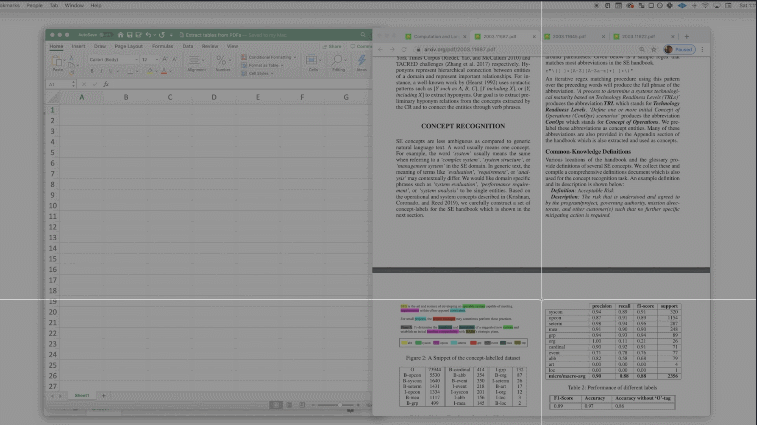
Task: Open the Data ribbon tab
Action: [188, 46]
